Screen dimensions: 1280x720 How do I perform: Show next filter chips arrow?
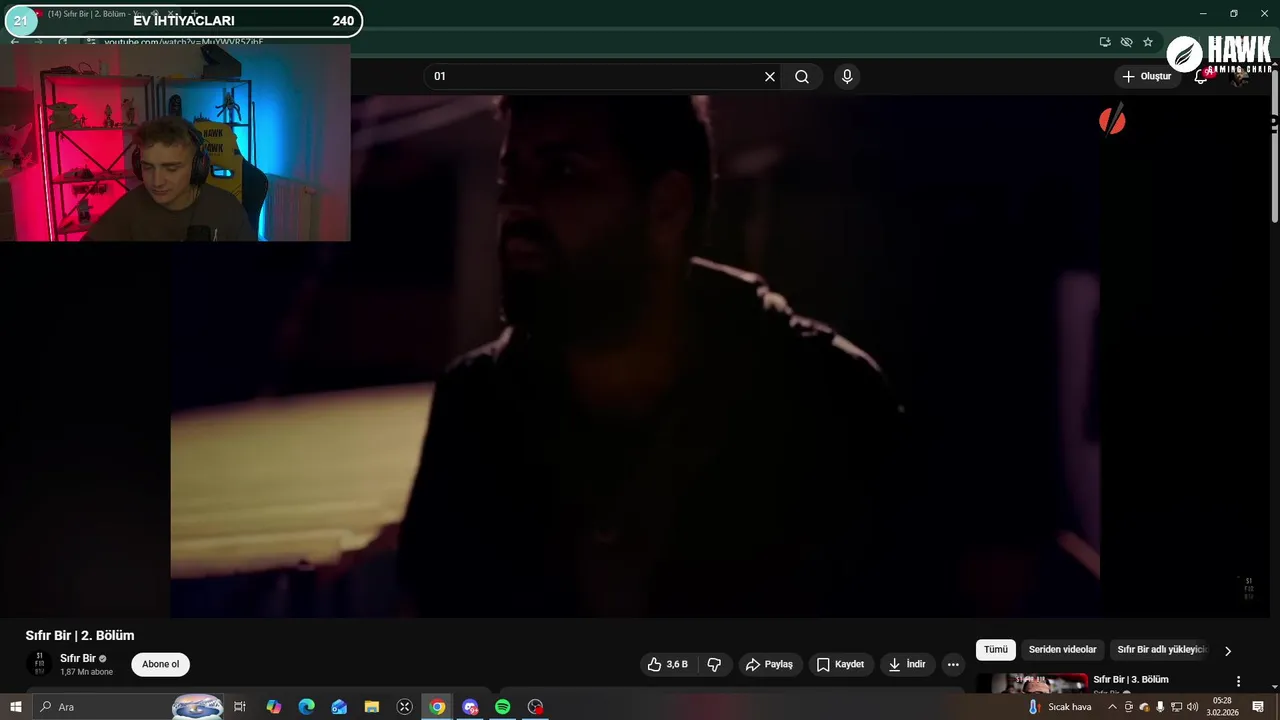[1228, 651]
